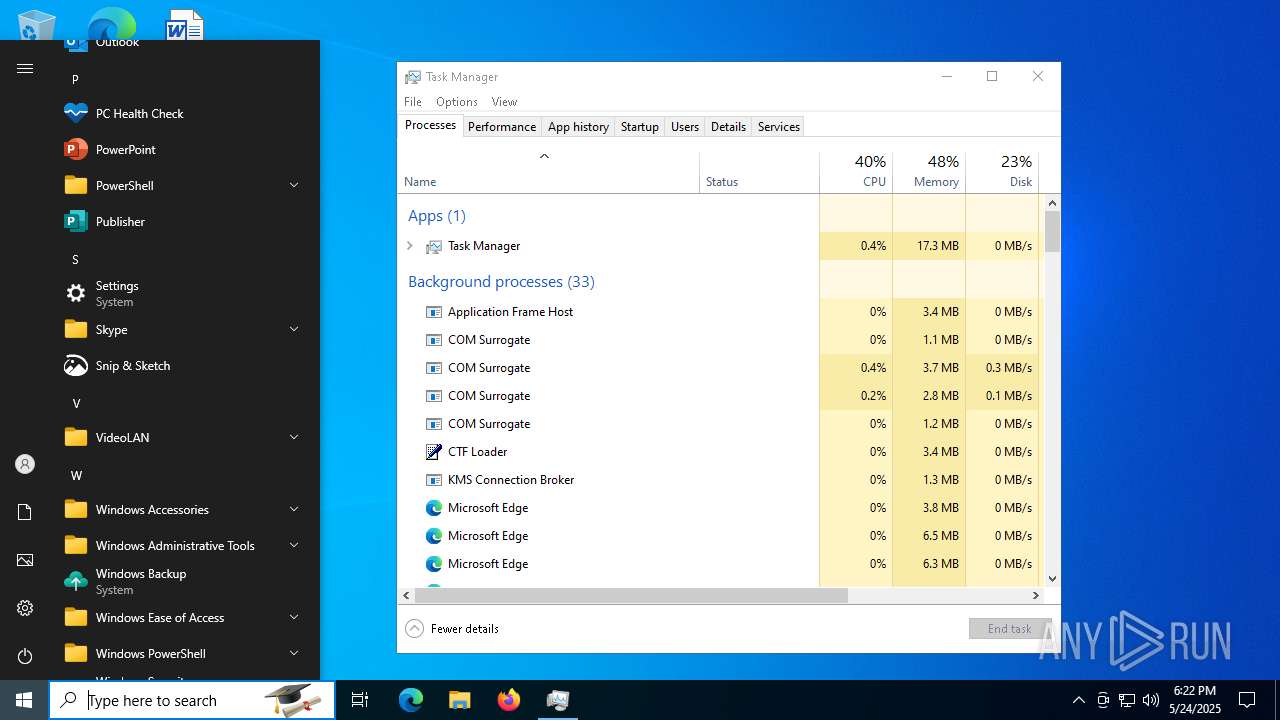Switch to the Users tab
Viewport: 1280px width, 720px height.
pos(685,127)
